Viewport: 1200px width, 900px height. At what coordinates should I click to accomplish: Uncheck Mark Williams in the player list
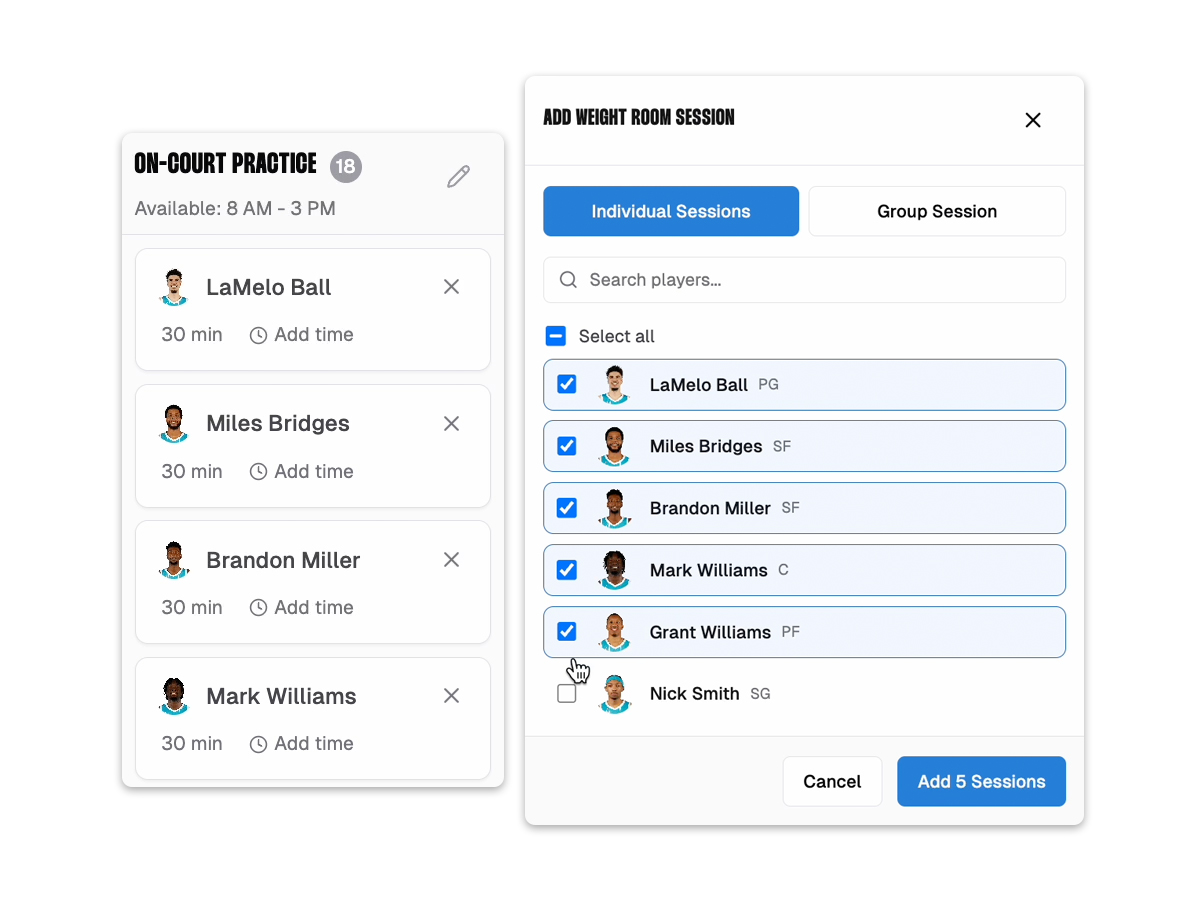(x=567, y=570)
